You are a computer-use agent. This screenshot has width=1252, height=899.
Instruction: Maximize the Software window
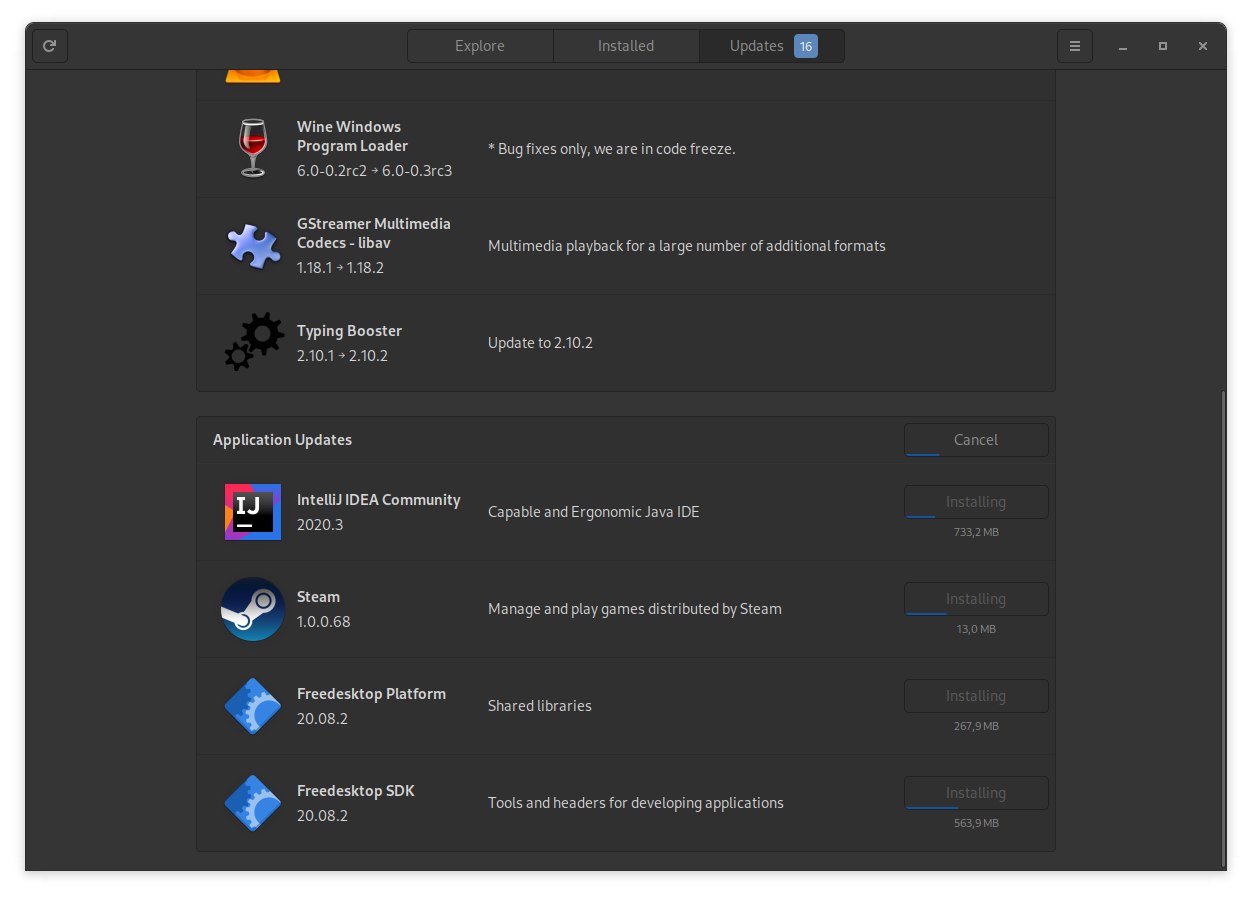click(1163, 46)
